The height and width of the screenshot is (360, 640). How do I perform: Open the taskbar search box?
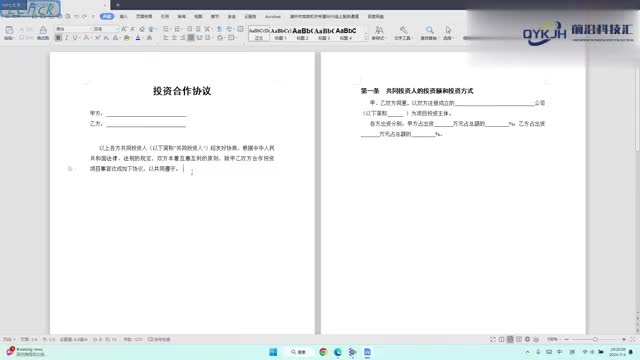point(298,352)
